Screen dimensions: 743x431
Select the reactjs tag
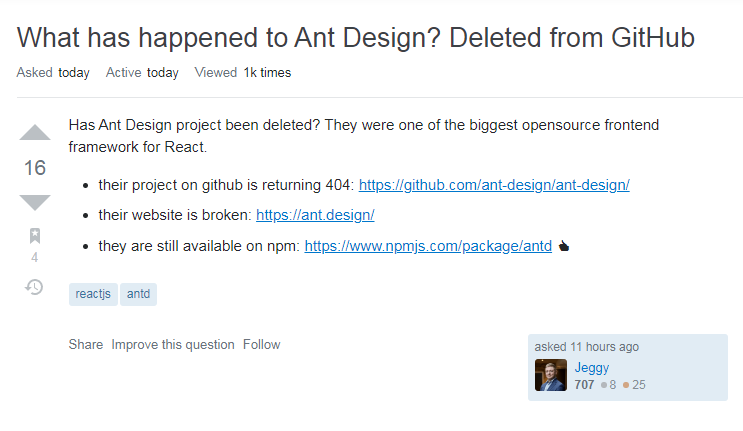point(93,294)
